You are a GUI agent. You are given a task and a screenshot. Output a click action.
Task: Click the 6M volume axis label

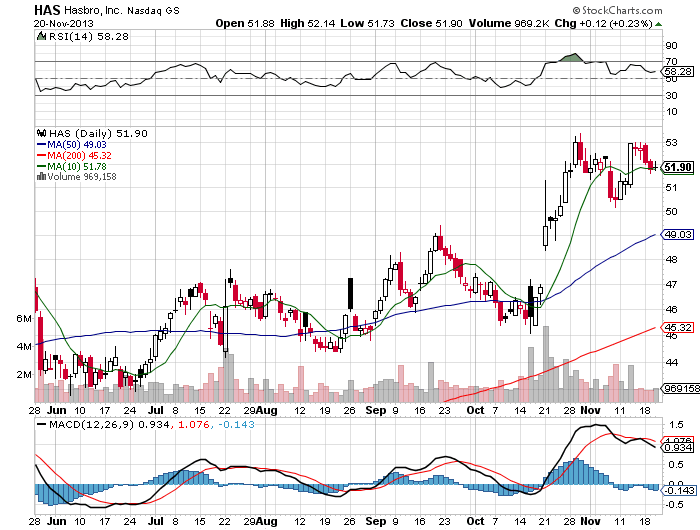(25, 318)
